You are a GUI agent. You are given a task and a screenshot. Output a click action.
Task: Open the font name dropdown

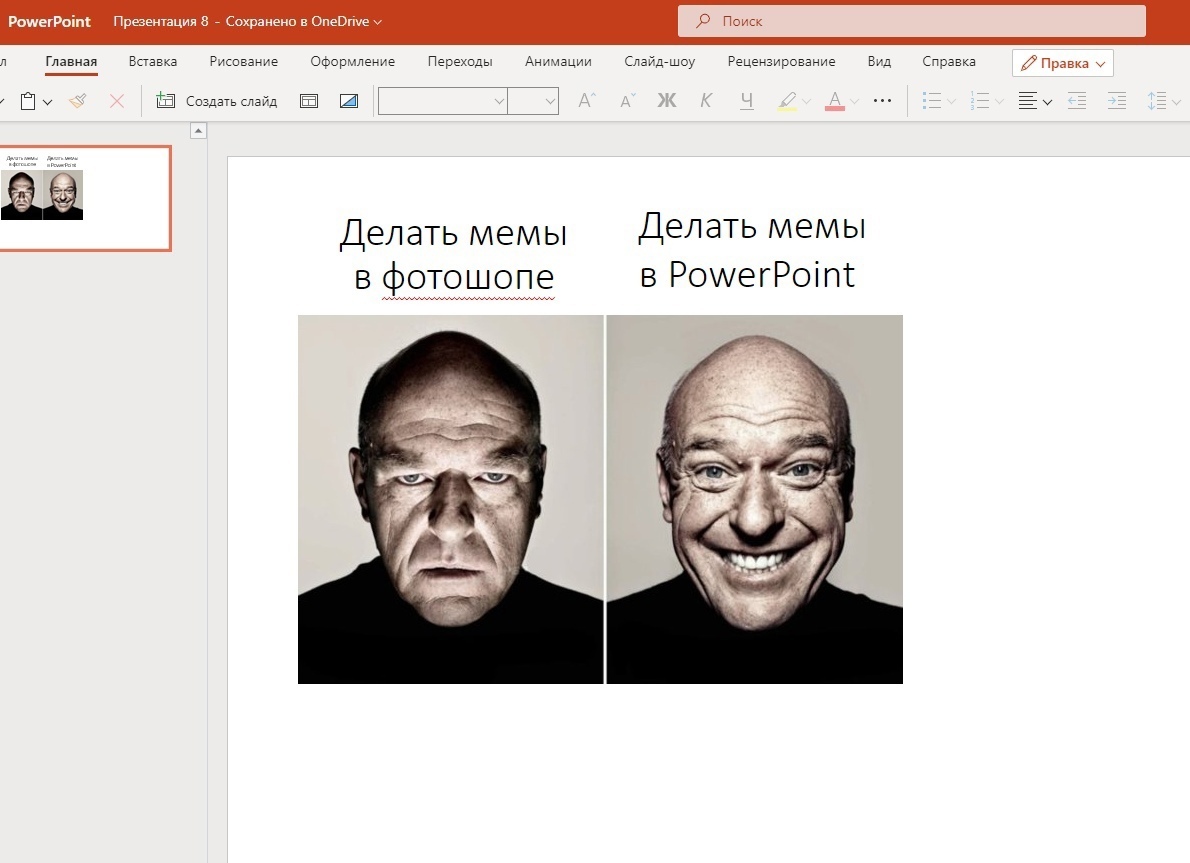442,101
